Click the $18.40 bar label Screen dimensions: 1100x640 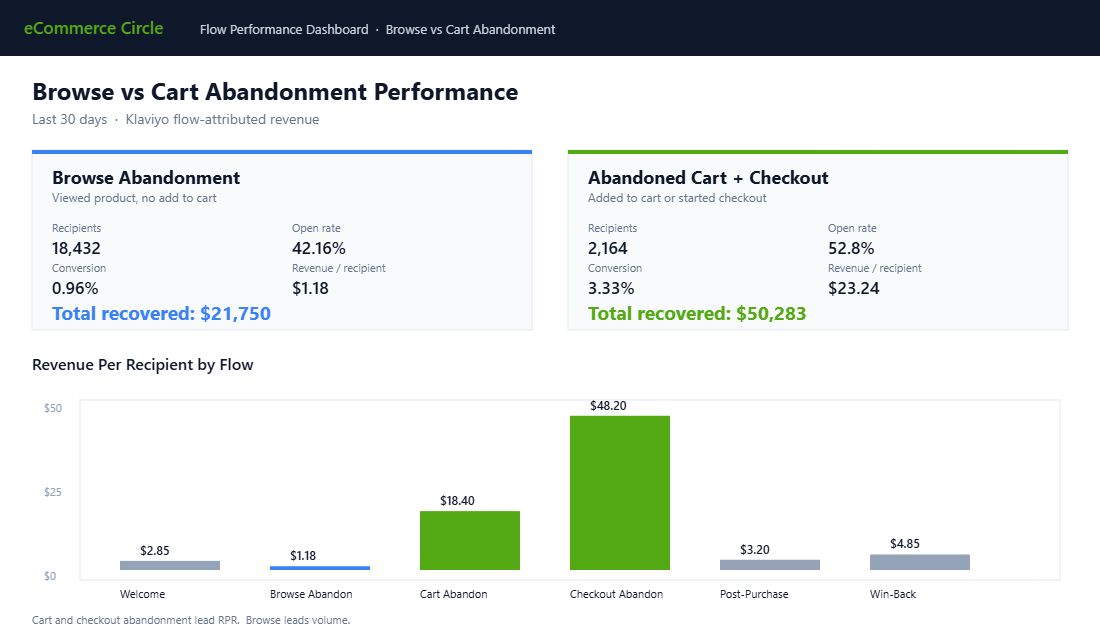[x=457, y=501]
